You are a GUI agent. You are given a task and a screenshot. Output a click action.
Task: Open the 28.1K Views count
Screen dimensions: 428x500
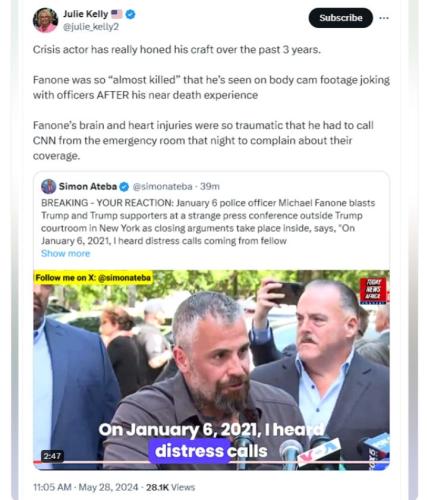[170, 487]
